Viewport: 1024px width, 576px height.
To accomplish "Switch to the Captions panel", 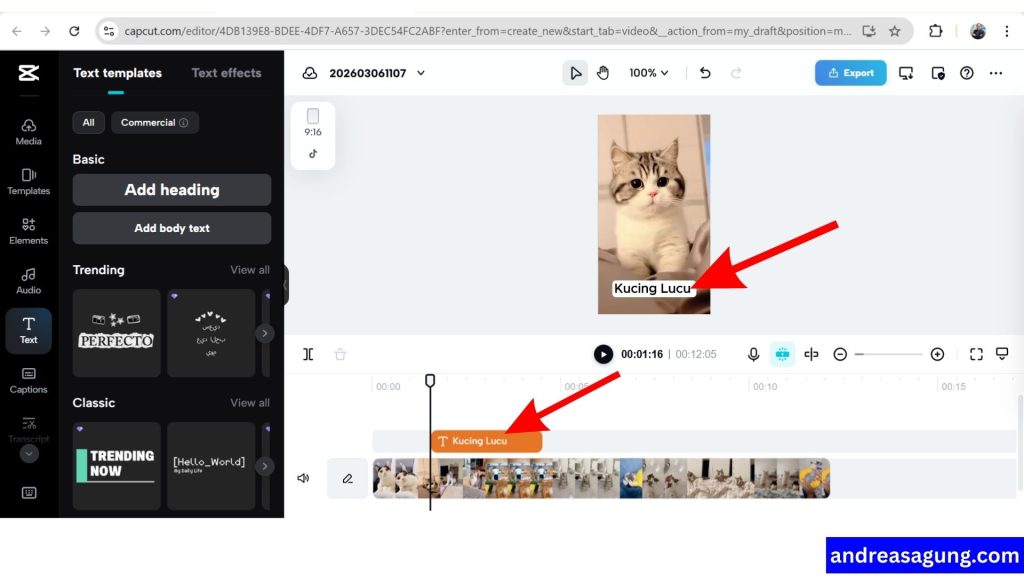I will click(29, 381).
